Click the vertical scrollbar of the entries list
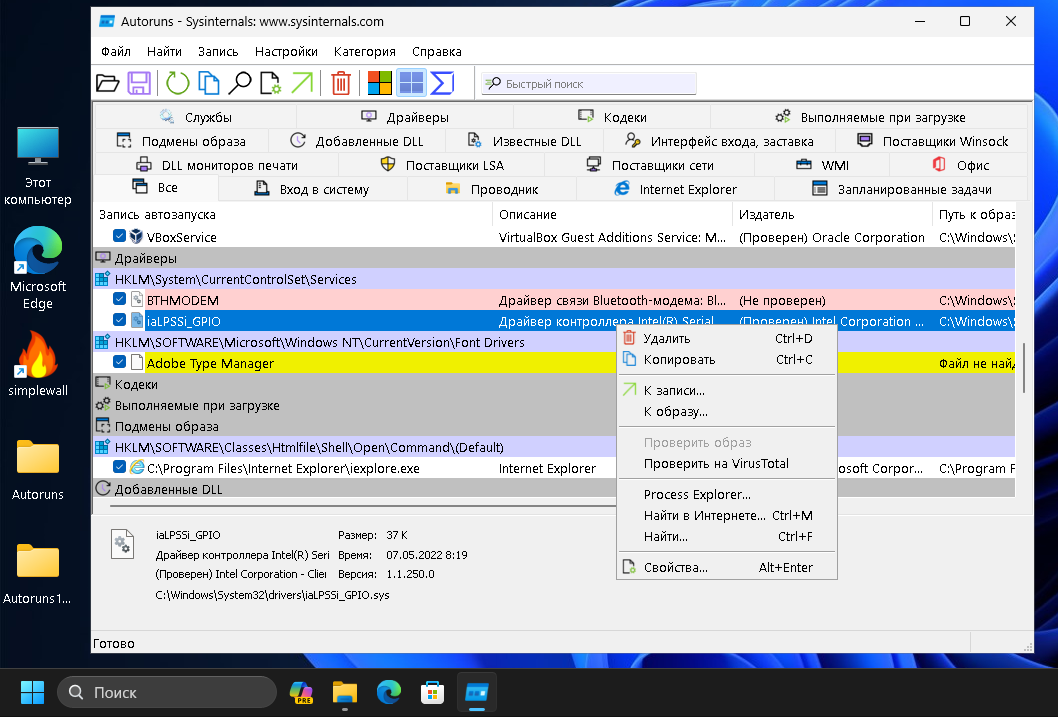 (1023, 368)
